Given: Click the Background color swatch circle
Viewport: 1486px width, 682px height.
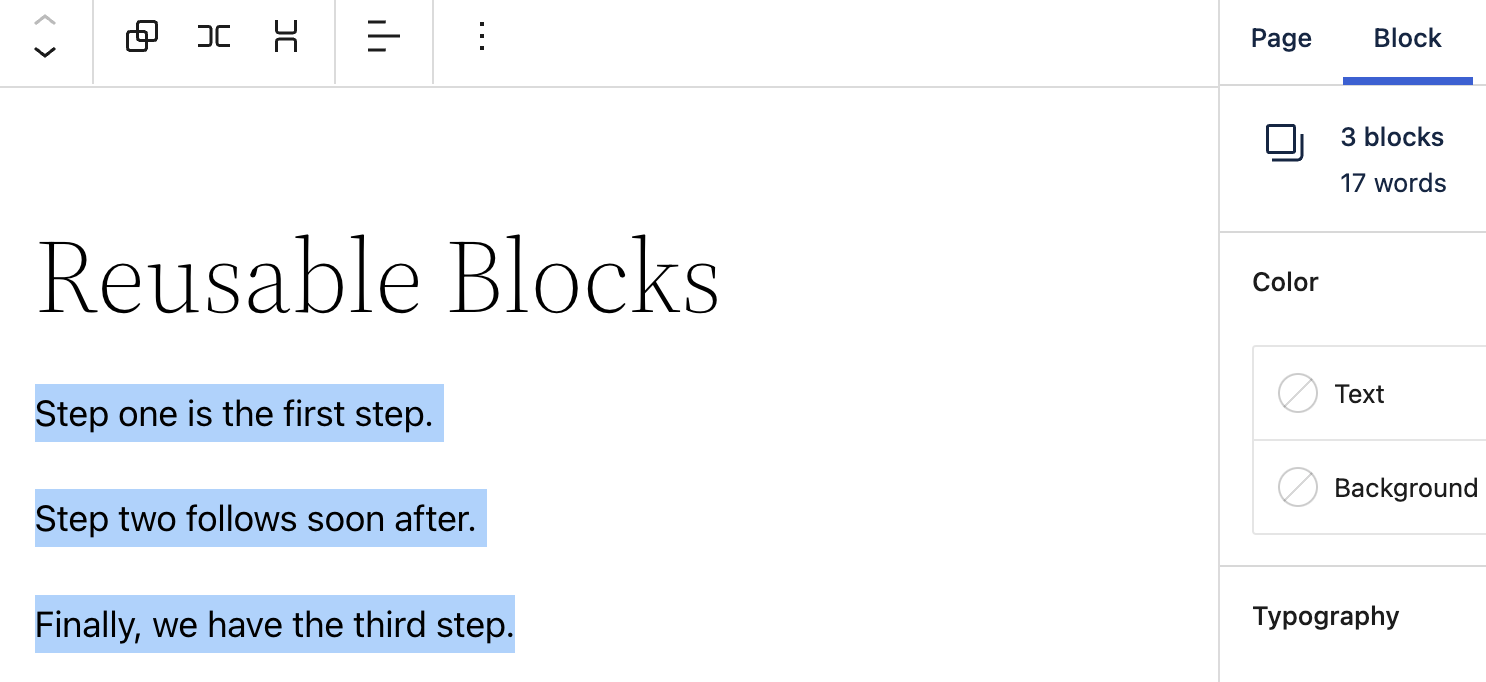Looking at the screenshot, I should pos(1298,488).
